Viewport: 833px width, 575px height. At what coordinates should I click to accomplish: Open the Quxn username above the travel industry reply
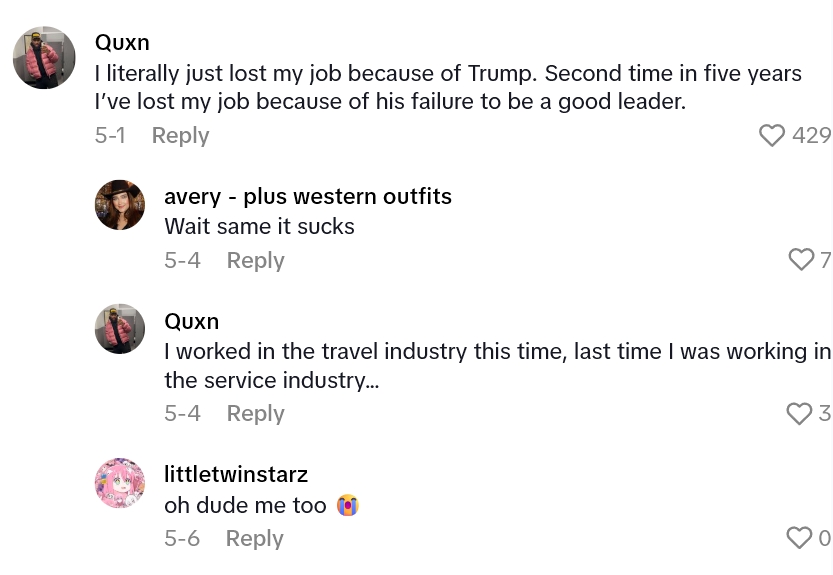click(x=191, y=321)
